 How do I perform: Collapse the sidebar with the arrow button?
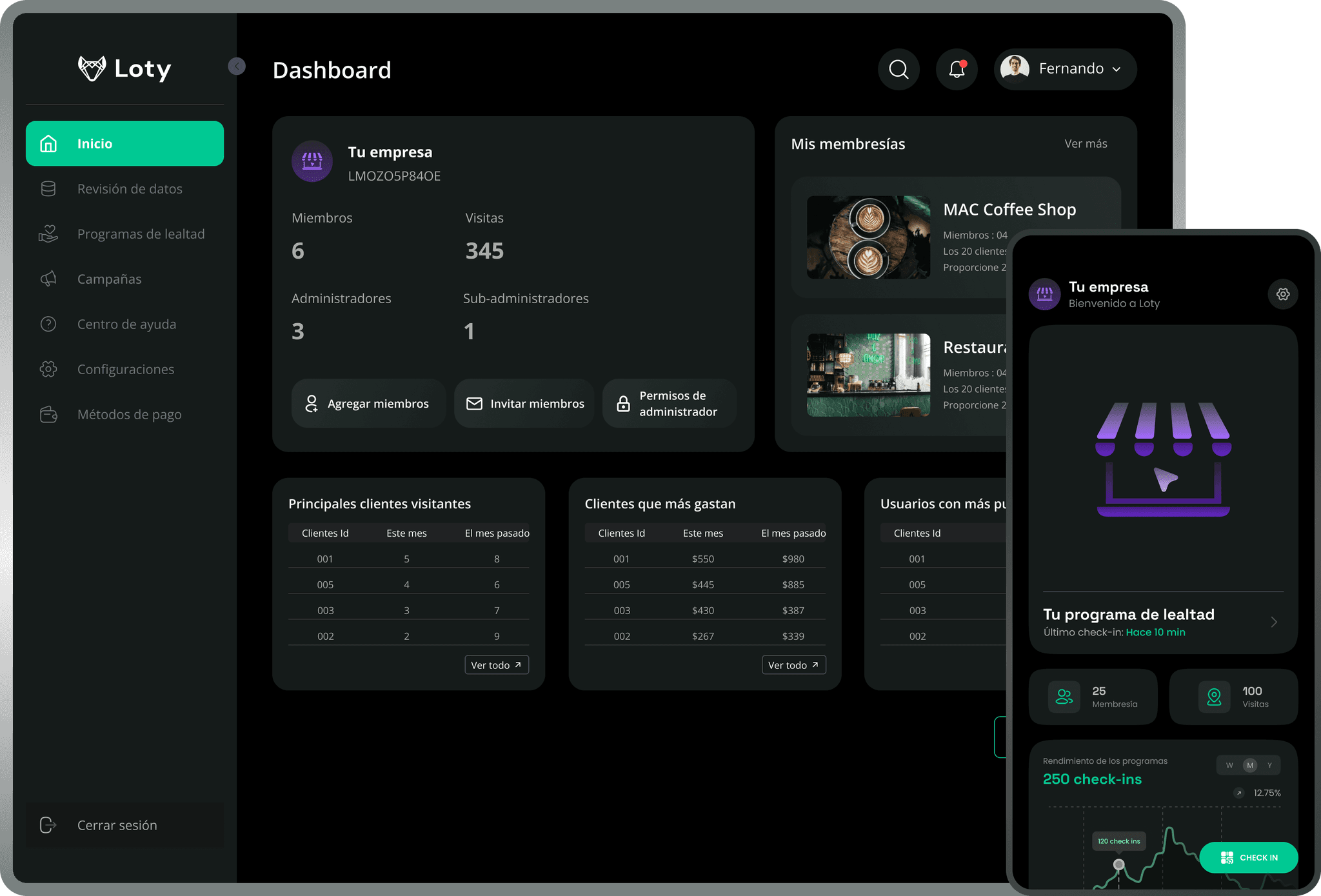click(x=237, y=66)
